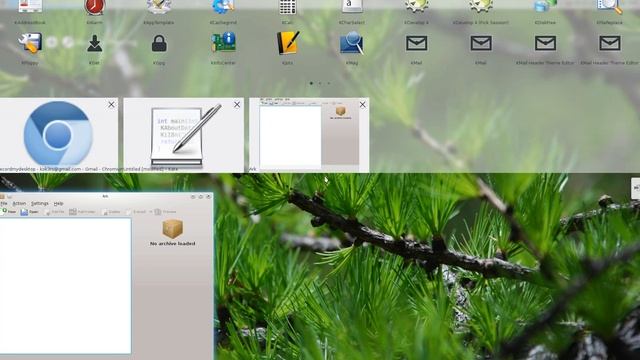Click Preview in Ark toolbar

(165, 212)
